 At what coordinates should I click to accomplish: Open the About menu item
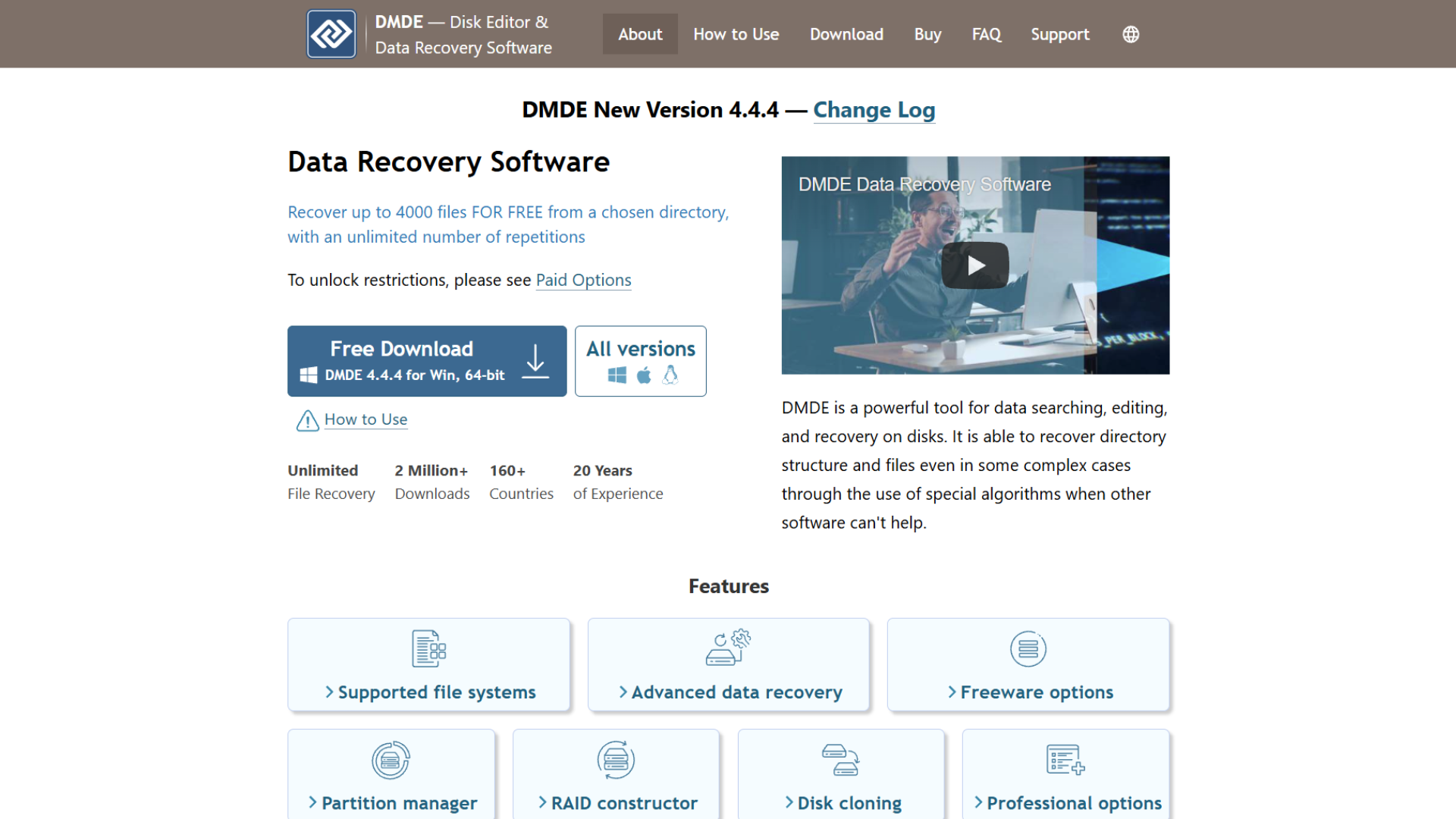[x=640, y=34]
